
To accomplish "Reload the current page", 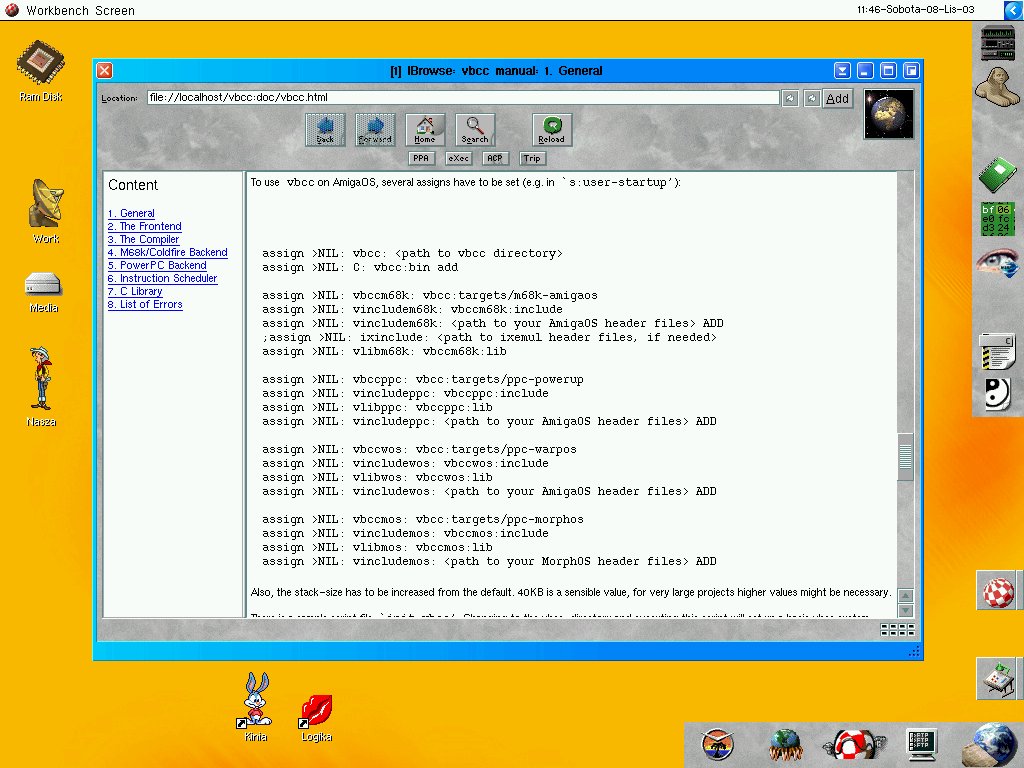I will click(552, 130).
